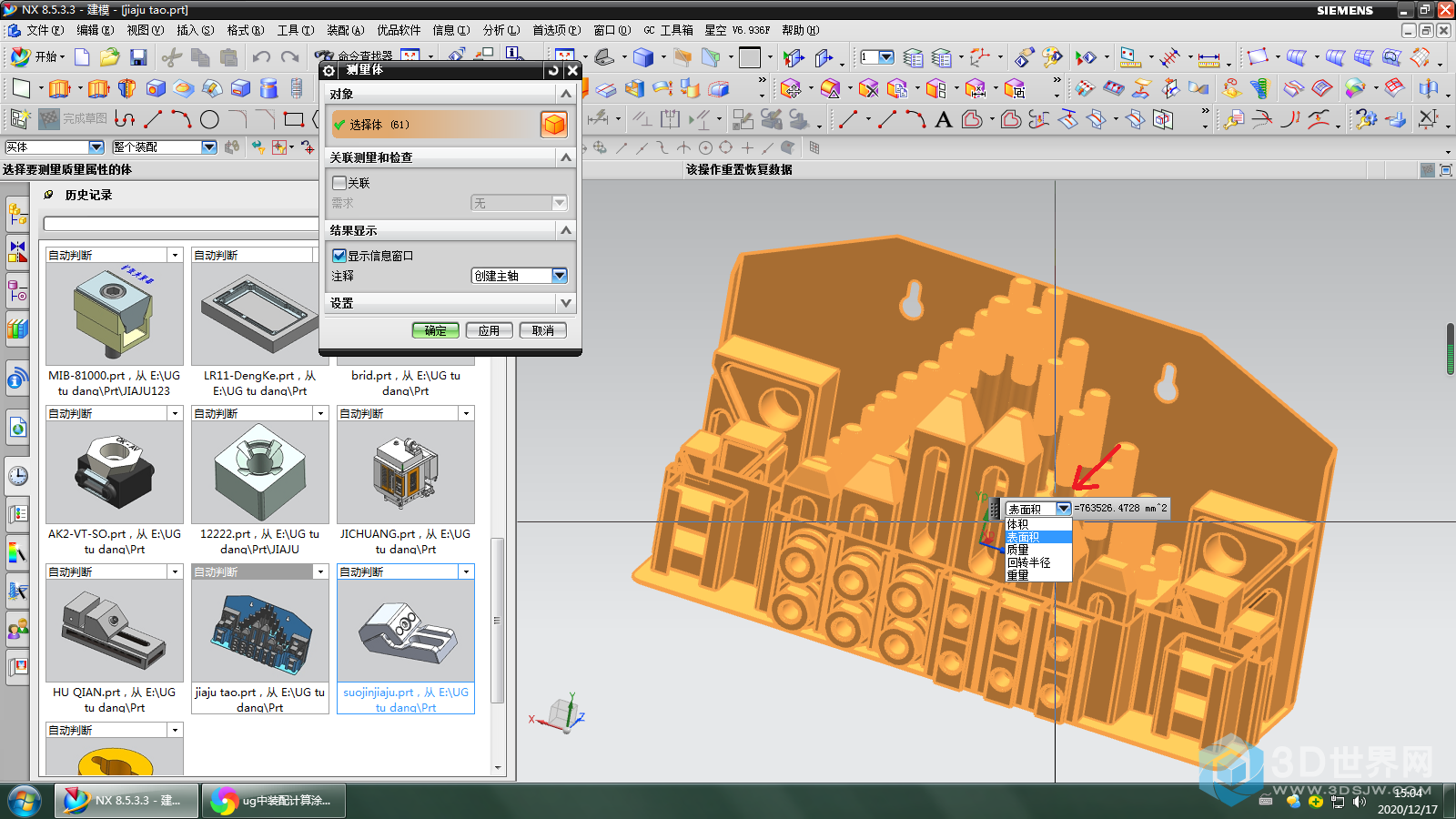Click the 取消 Cancel button
1456x819 pixels.
pos(542,330)
